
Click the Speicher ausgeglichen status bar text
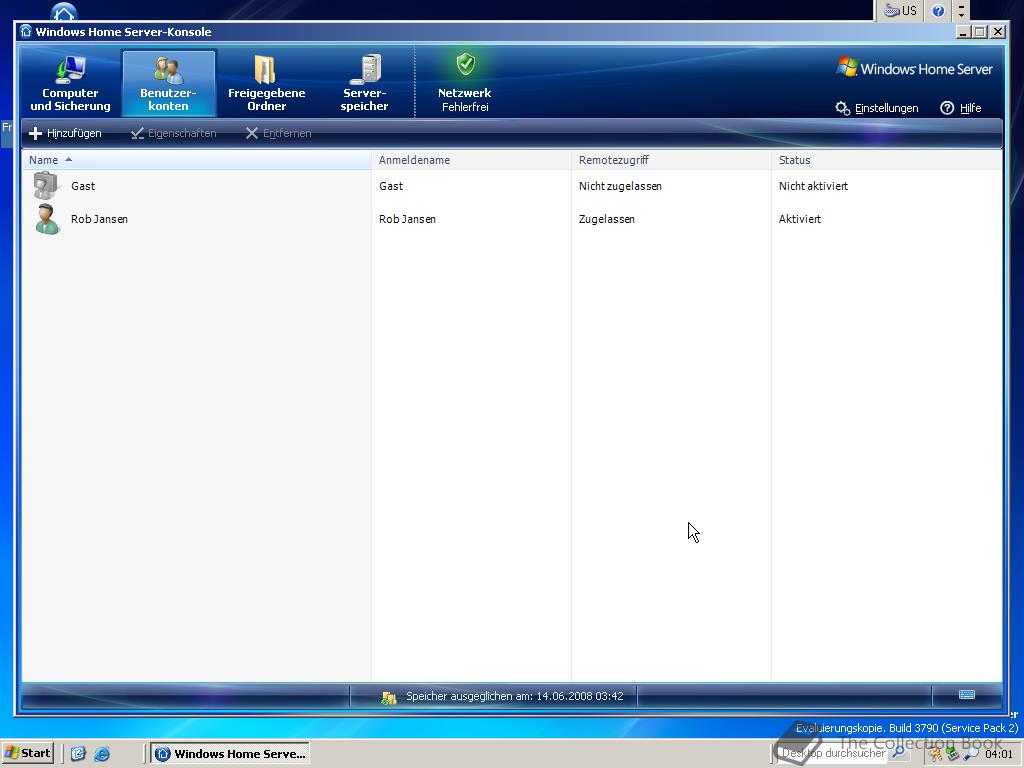[x=515, y=696]
